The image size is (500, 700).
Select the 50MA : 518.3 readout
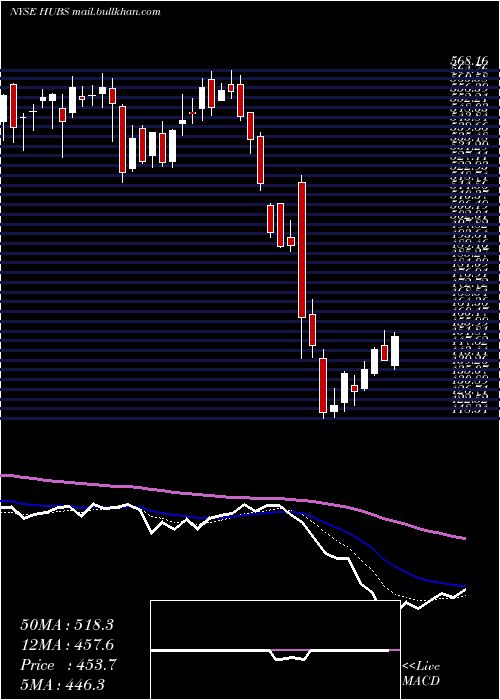pyautogui.click(x=67, y=625)
